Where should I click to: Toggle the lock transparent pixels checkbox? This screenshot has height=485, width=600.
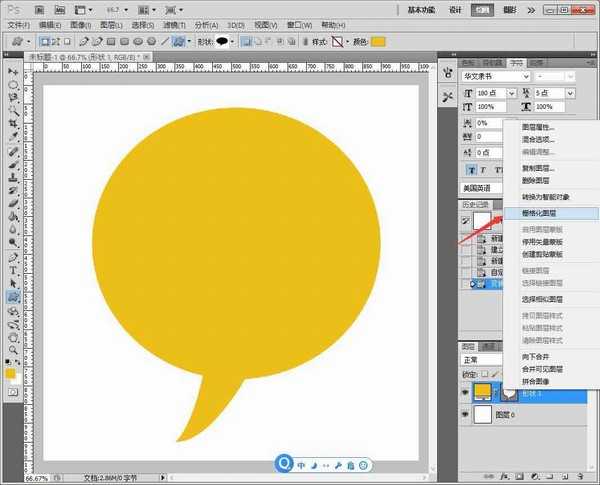[x=483, y=373]
